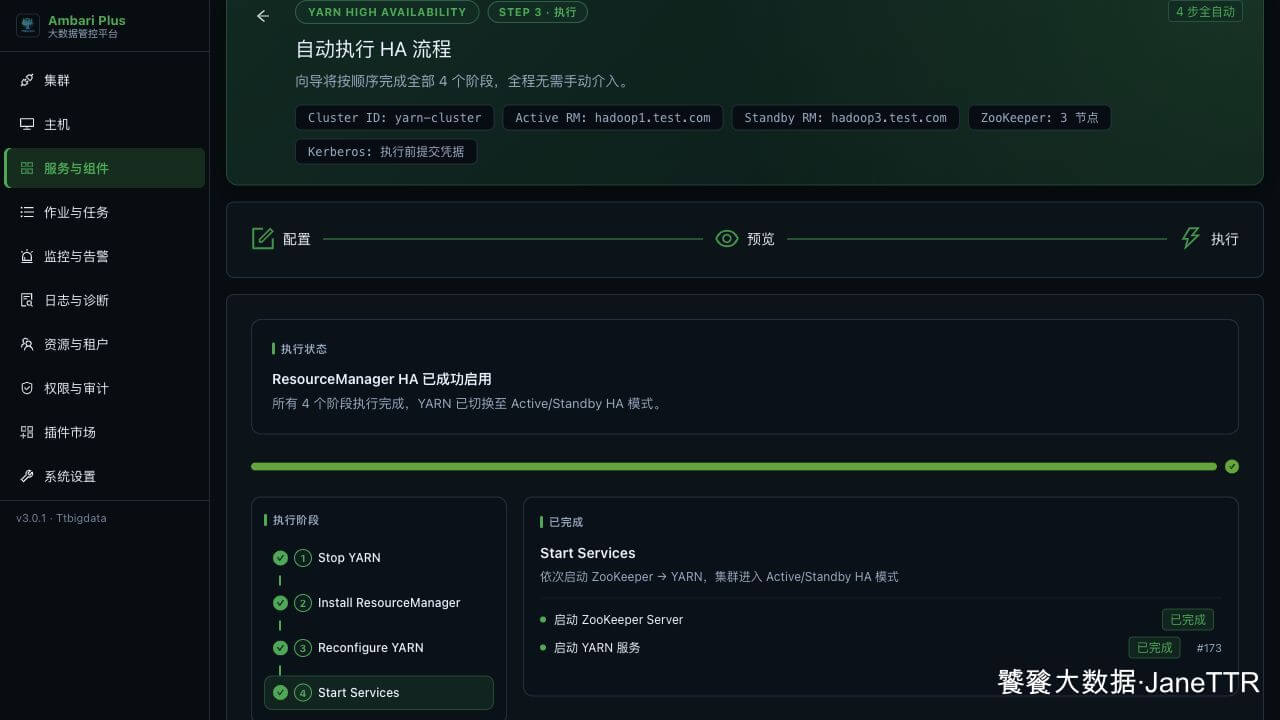The image size is (1280, 720).
Task: Click the wrench icon beside 系统设置
Action: (x=27, y=476)
